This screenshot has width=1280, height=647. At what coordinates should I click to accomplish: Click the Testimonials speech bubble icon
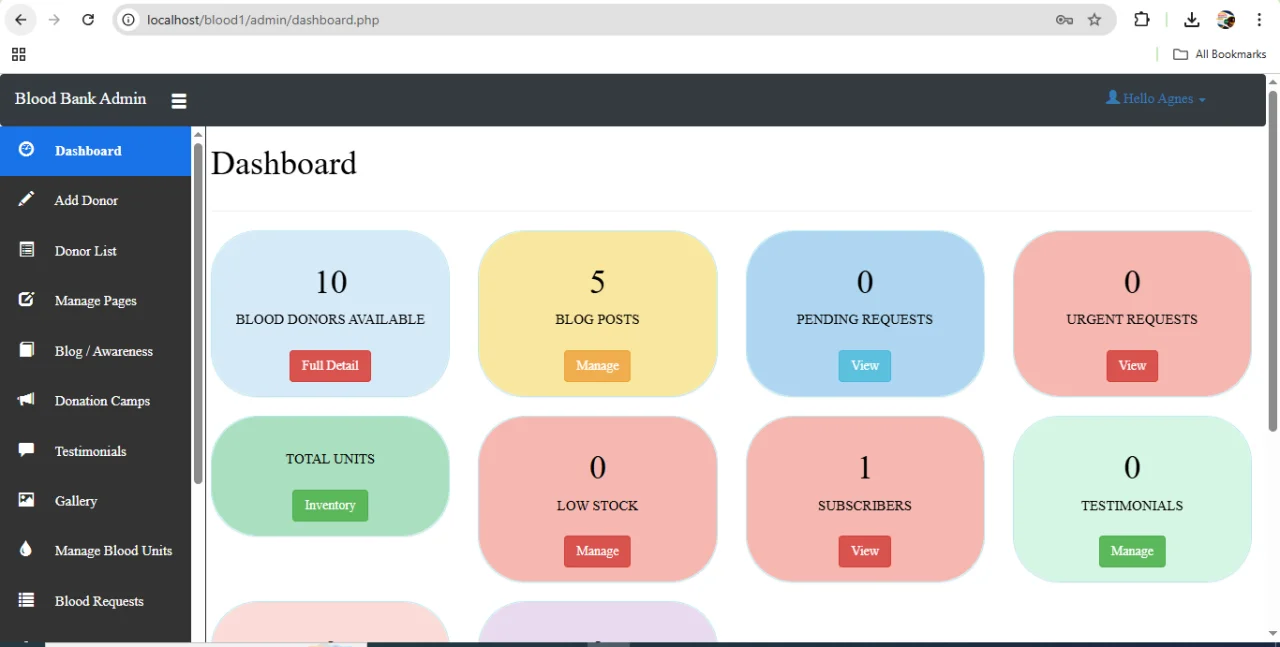27,450
